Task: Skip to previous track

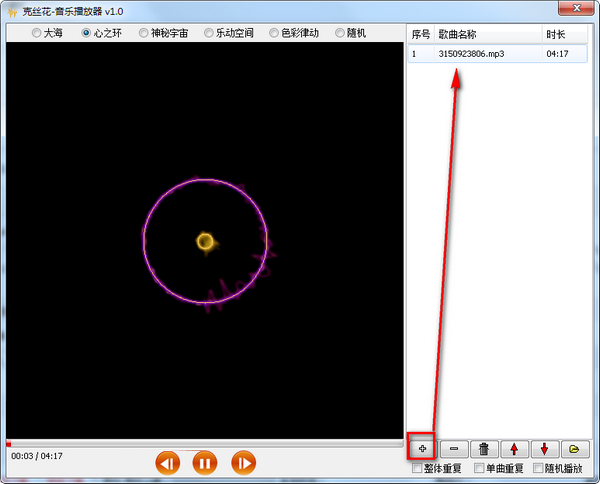Action: point(168,463)
